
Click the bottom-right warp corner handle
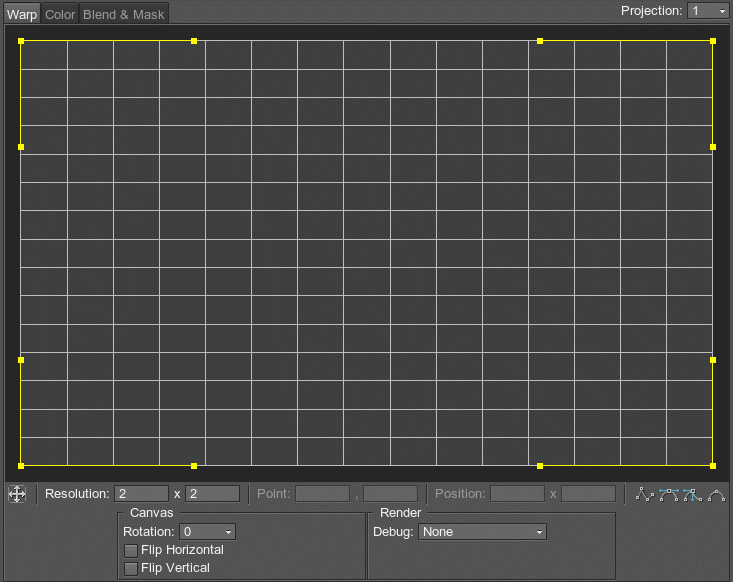(712, 466)
